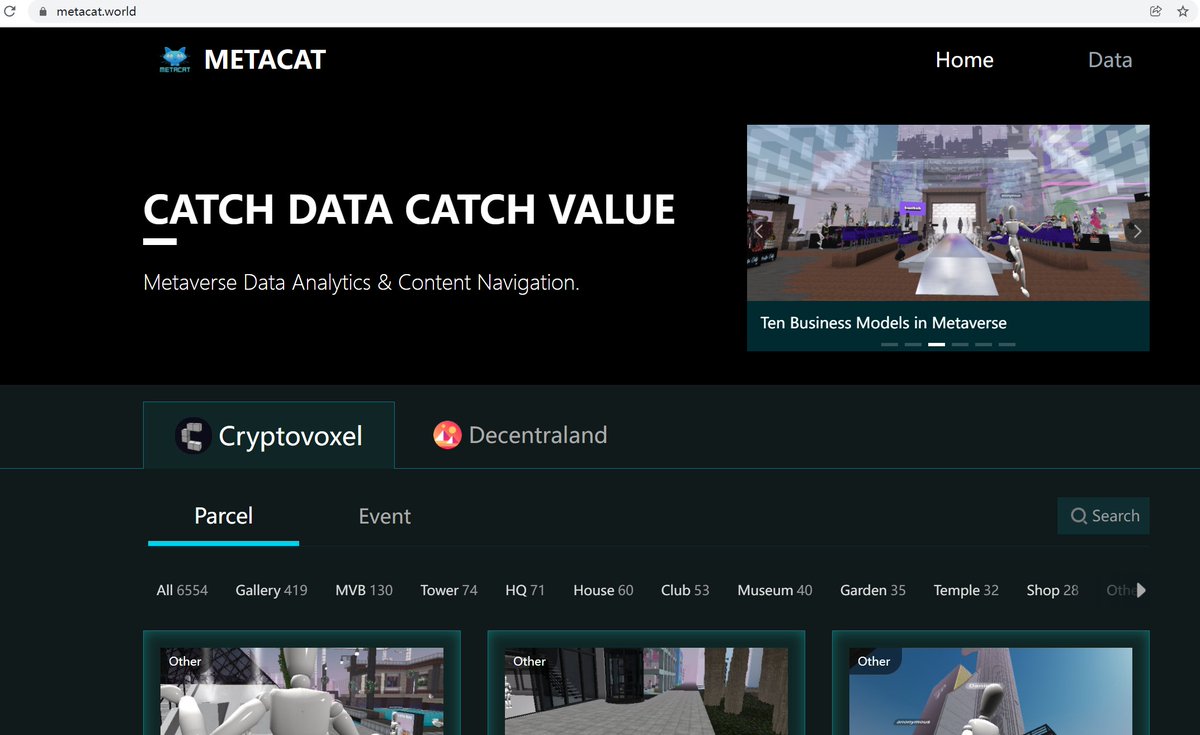
Task: Select the Parcel tab
Action: 223,516
